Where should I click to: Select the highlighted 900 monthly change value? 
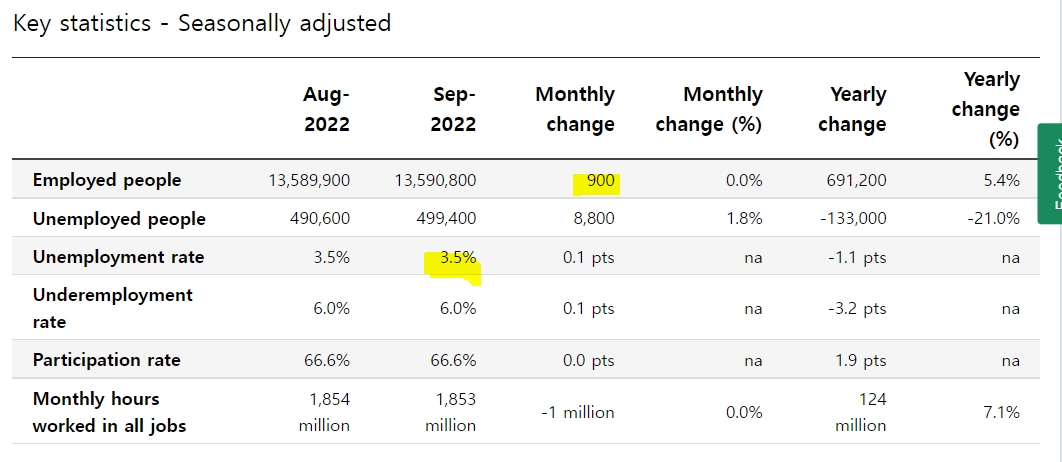tap(600, 181)
